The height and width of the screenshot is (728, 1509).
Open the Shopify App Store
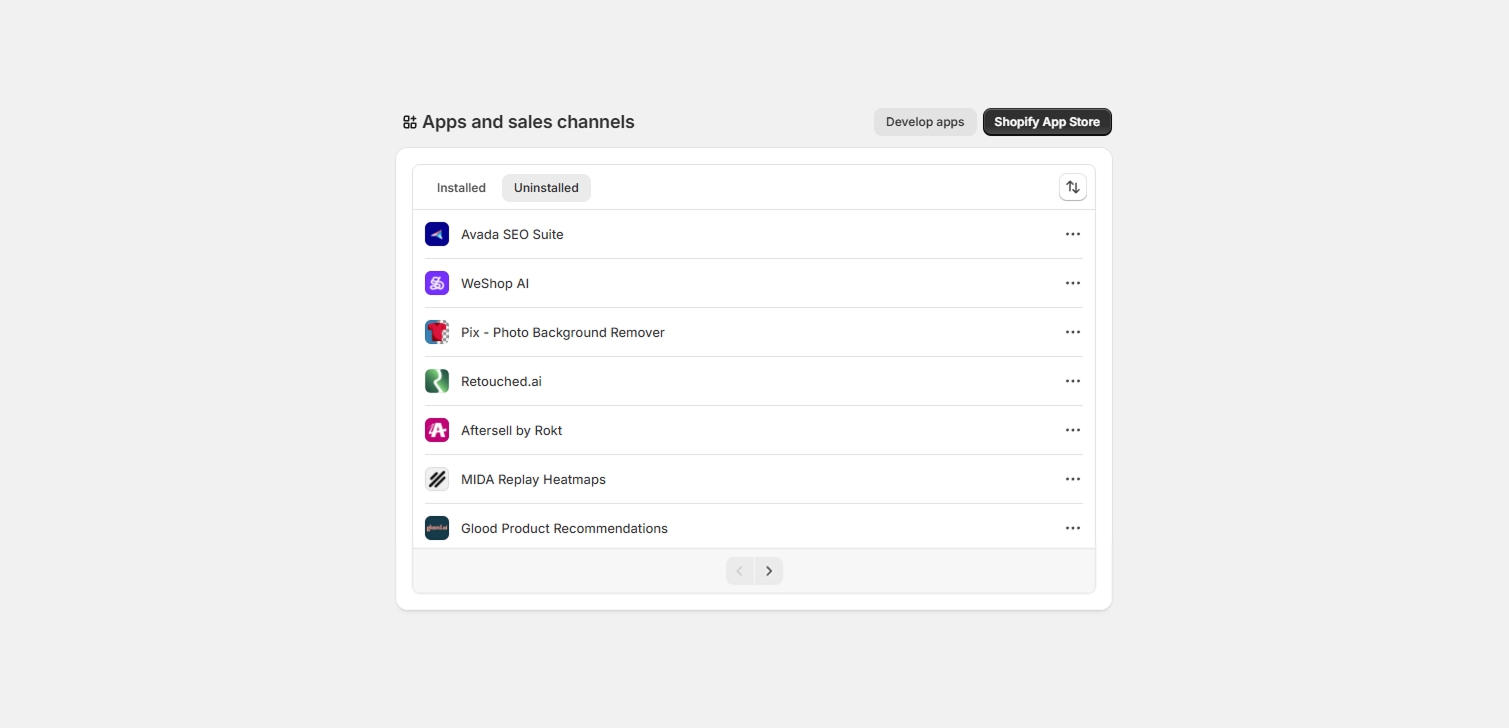(x=1046, y=121)
